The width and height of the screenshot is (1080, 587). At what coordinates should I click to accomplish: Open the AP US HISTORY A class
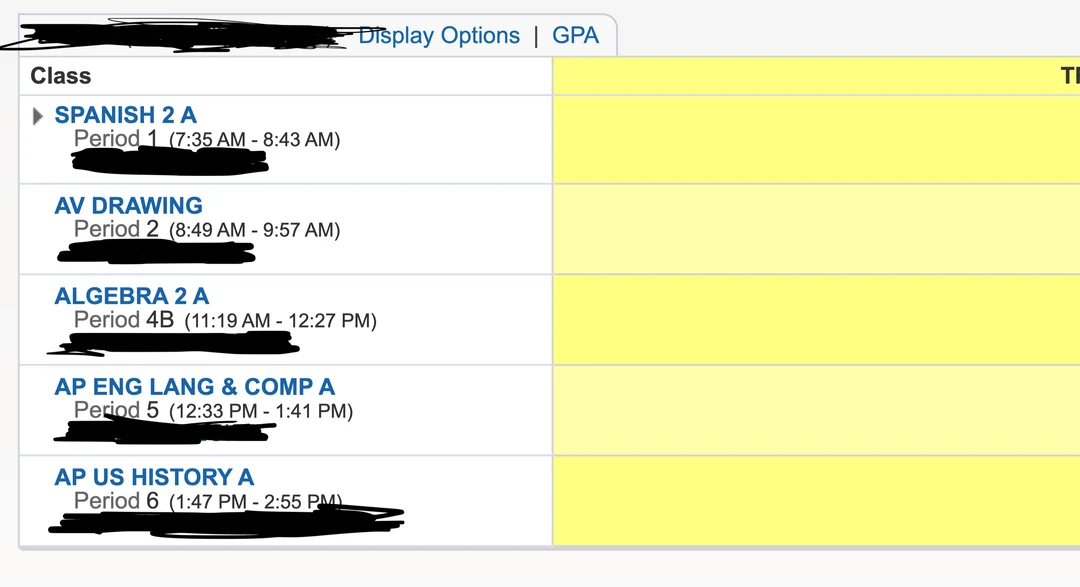[153, 477]
